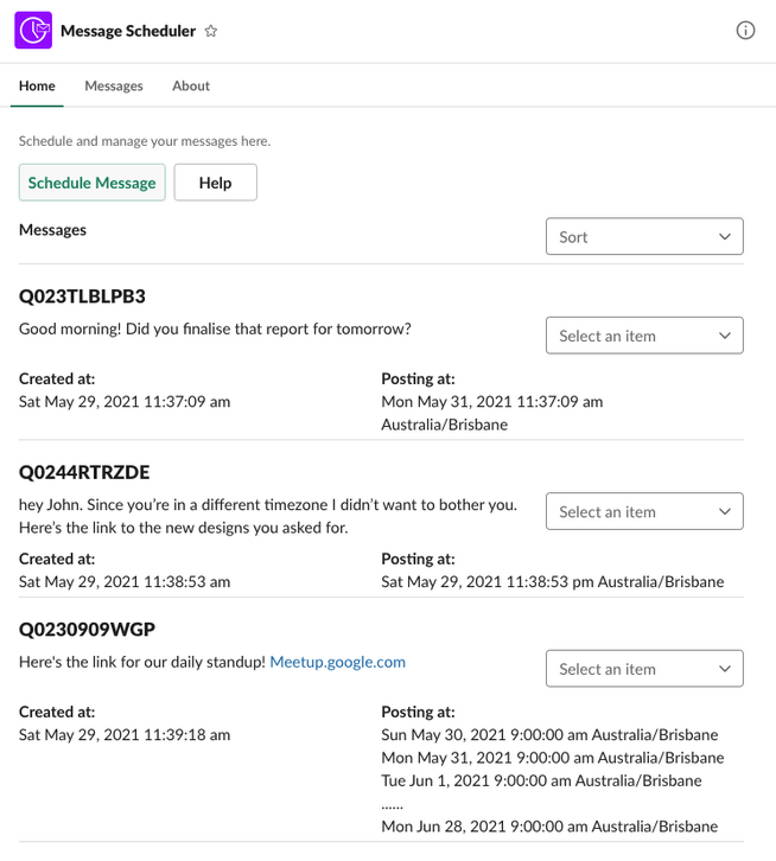Viewport: 776px width, 861px height.
Task: Open the Messages tab
Action: 113,86
